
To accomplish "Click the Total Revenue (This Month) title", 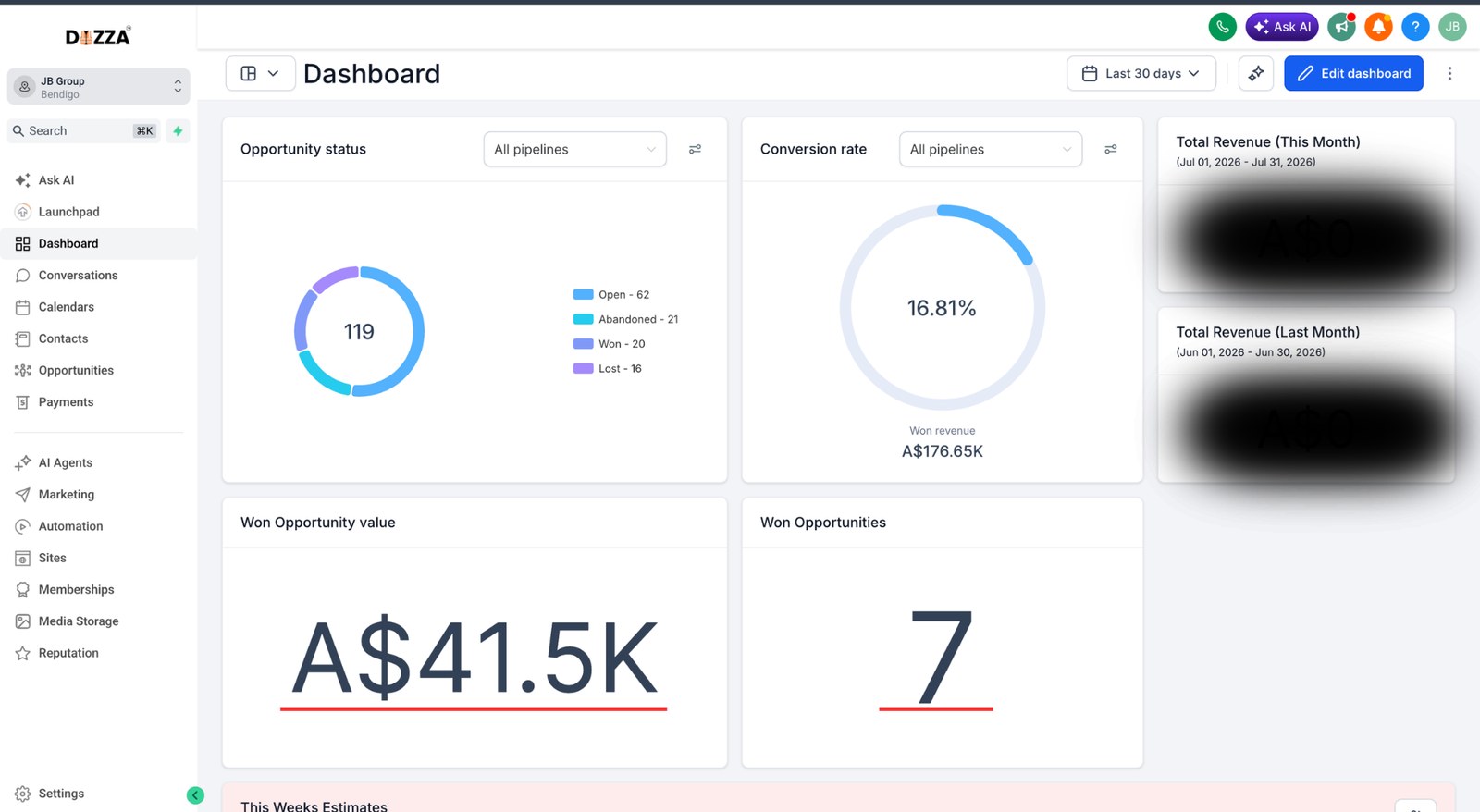I will coord(1268,141).
